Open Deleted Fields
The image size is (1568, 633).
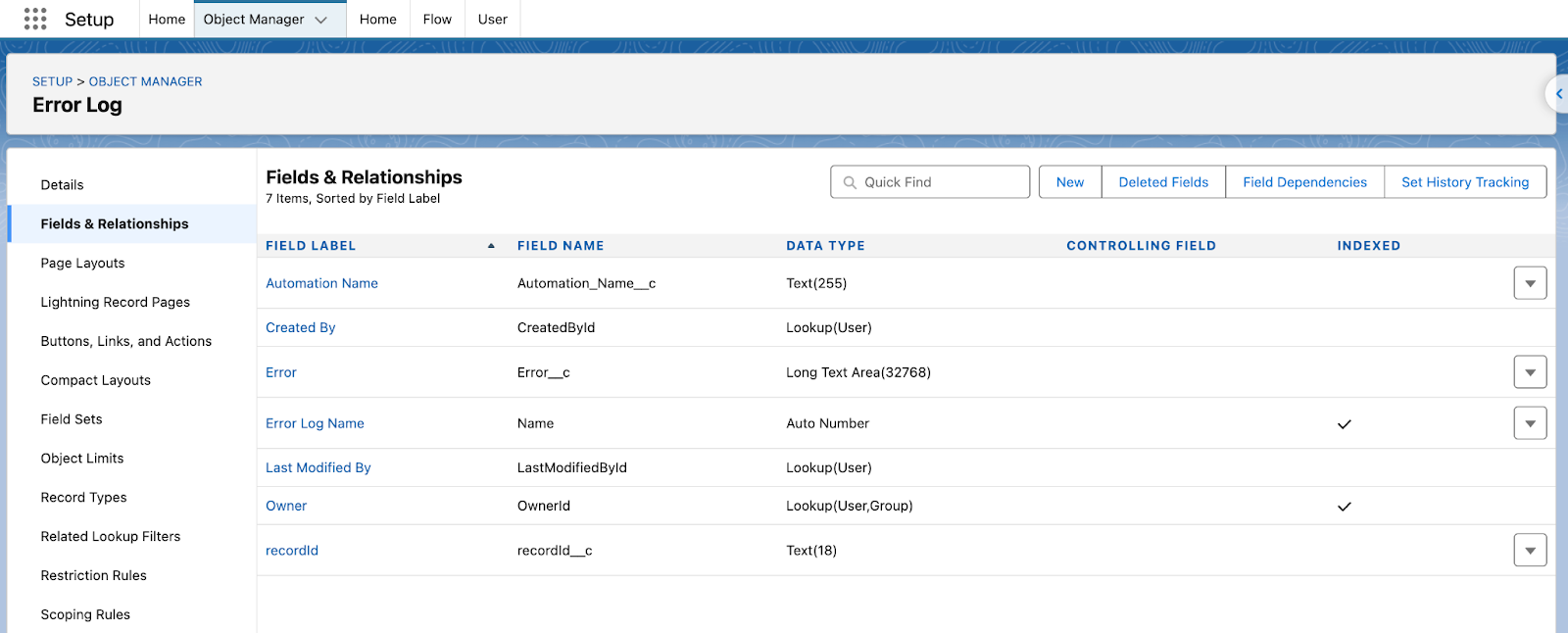1163,182
